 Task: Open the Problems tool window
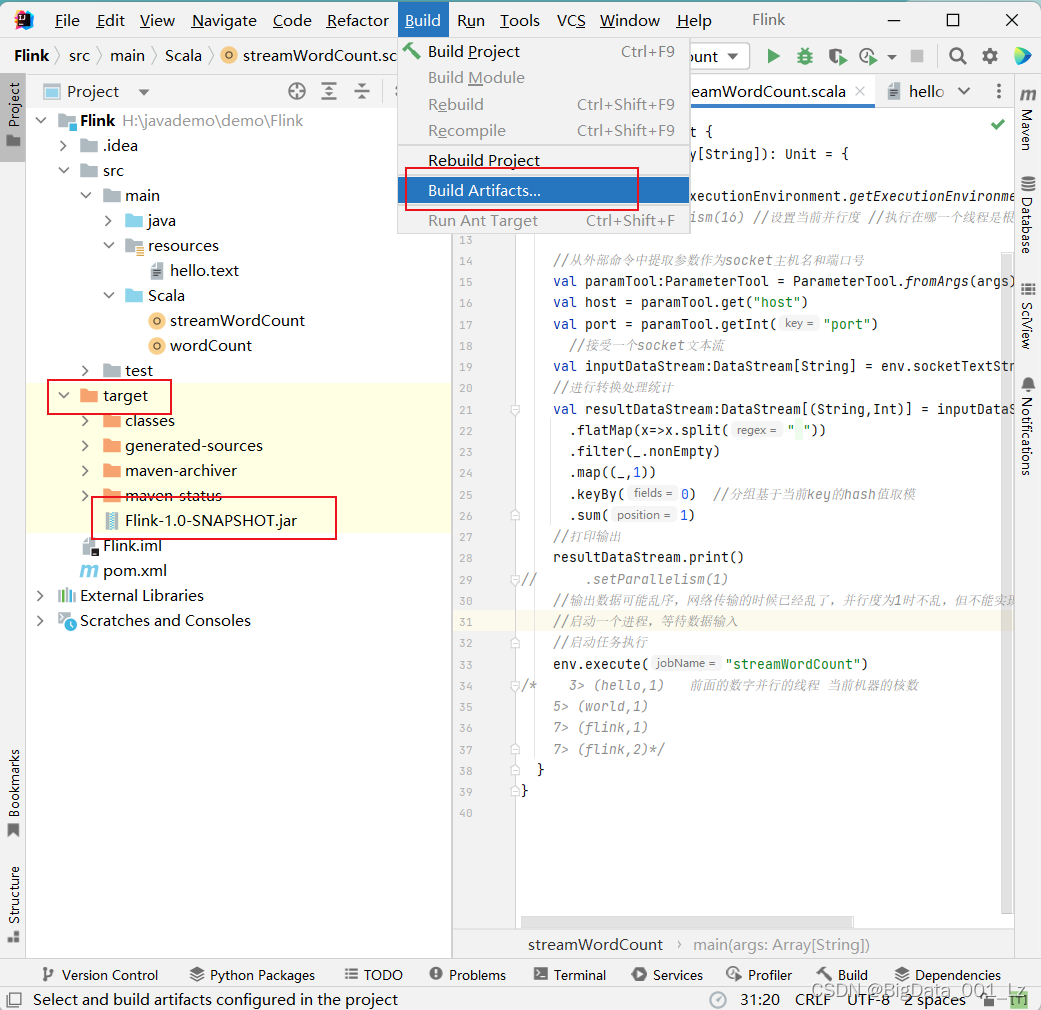(467, 975)
